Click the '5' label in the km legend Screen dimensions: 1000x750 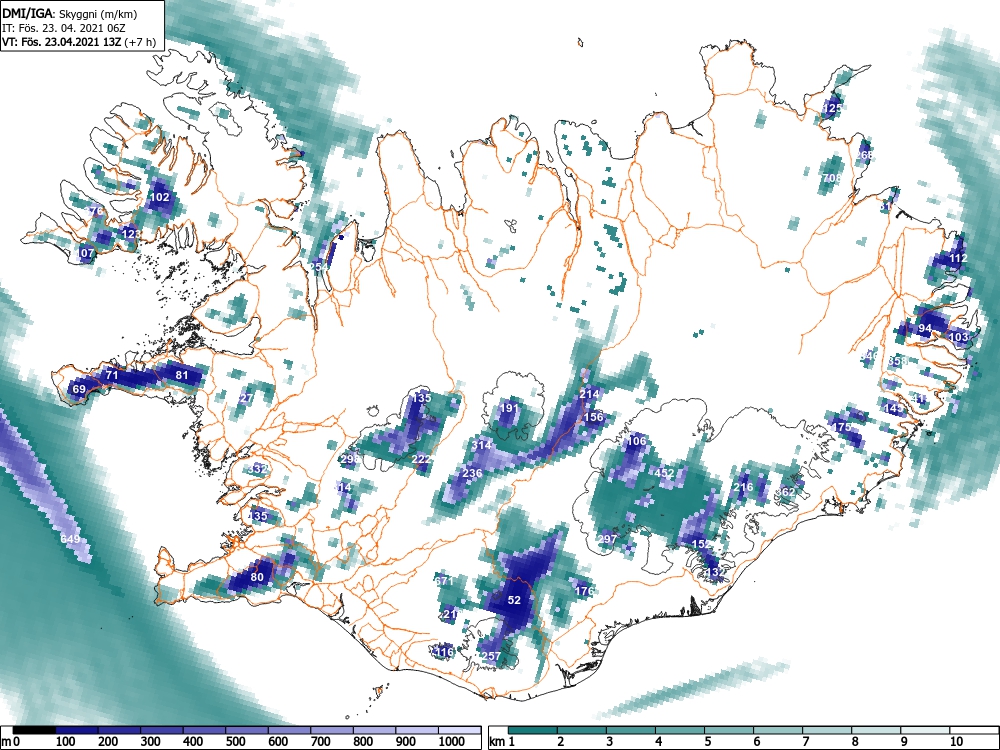(708, 742)
